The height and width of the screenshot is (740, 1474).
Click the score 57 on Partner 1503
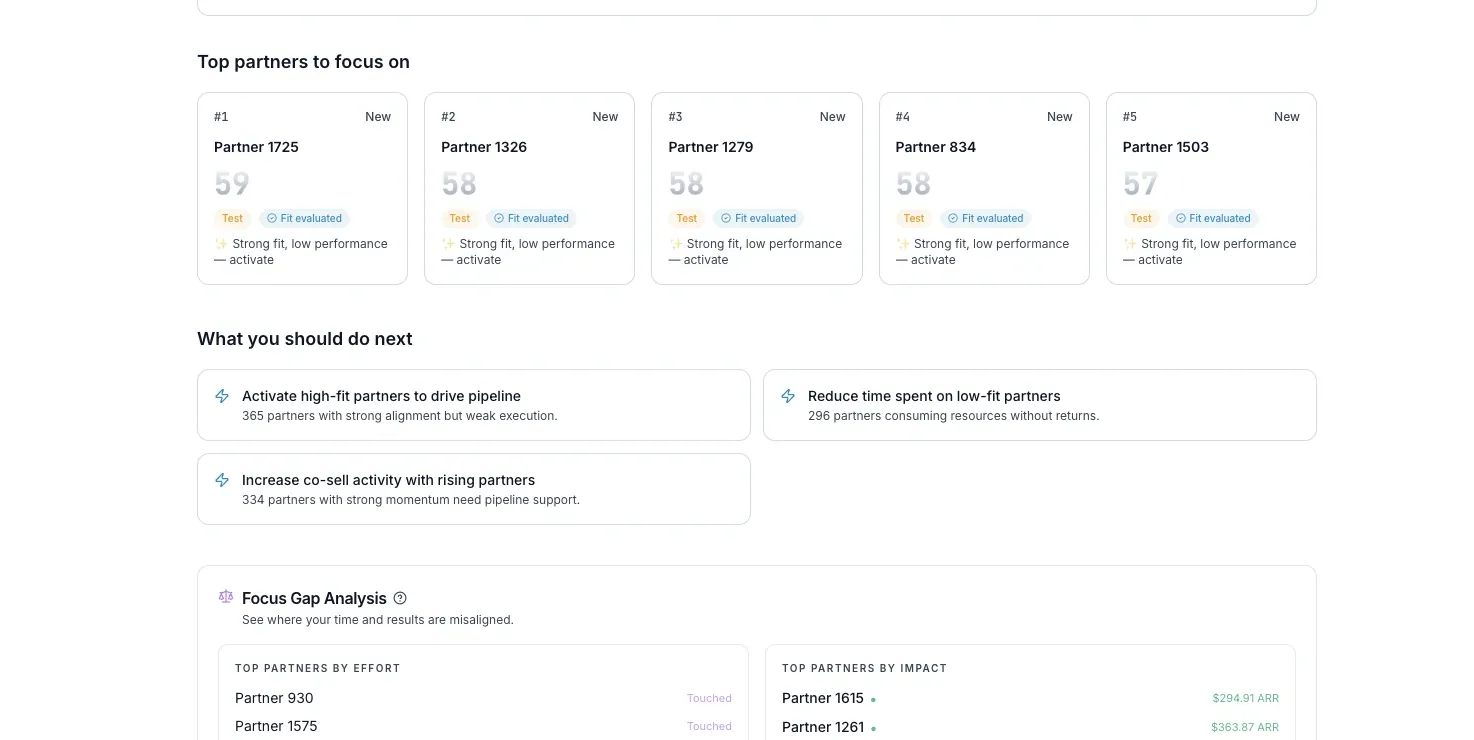(1141, 184)
